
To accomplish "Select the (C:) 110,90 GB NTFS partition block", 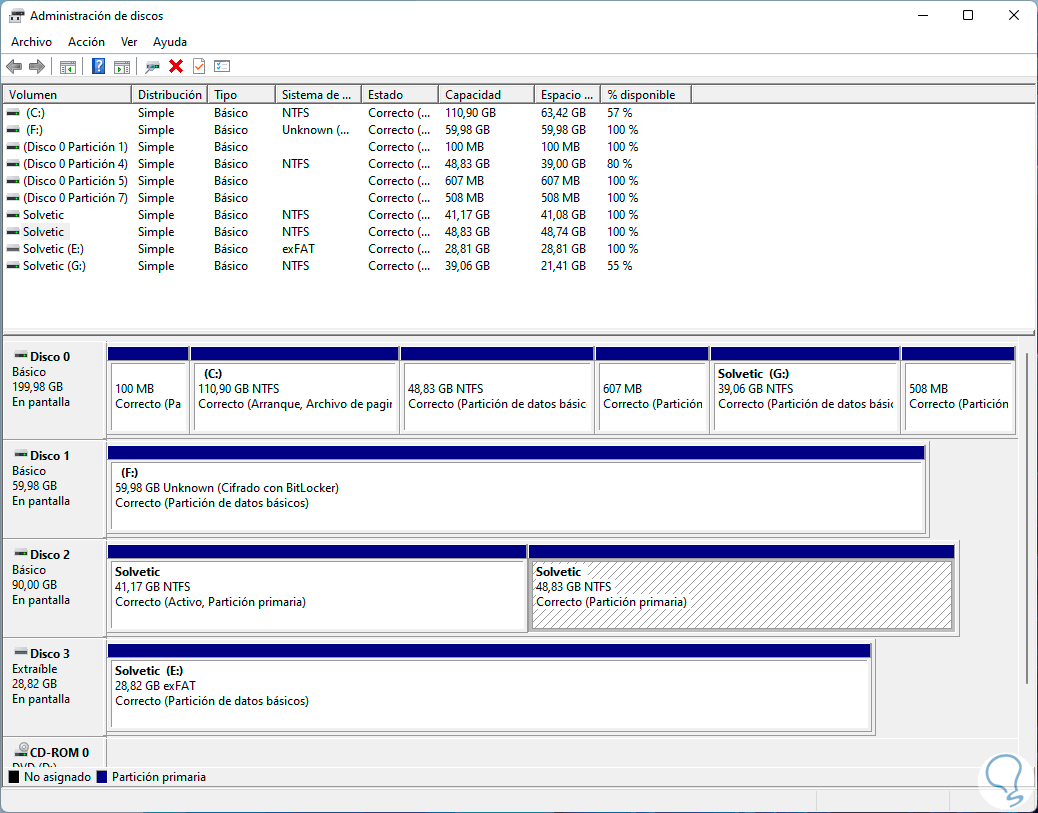I will click(x=295, y=390).
